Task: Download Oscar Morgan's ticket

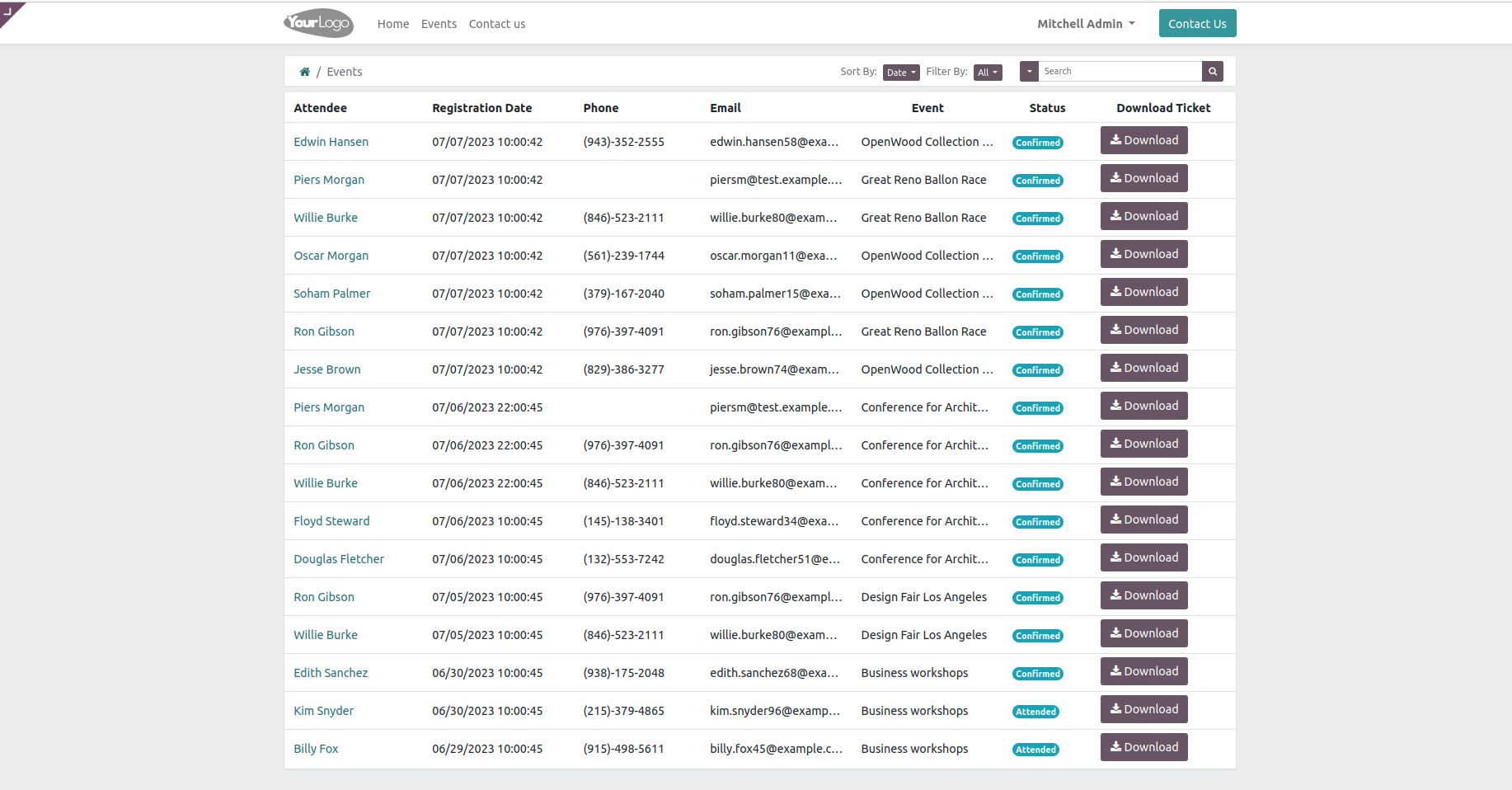Action: point(1143,254)
